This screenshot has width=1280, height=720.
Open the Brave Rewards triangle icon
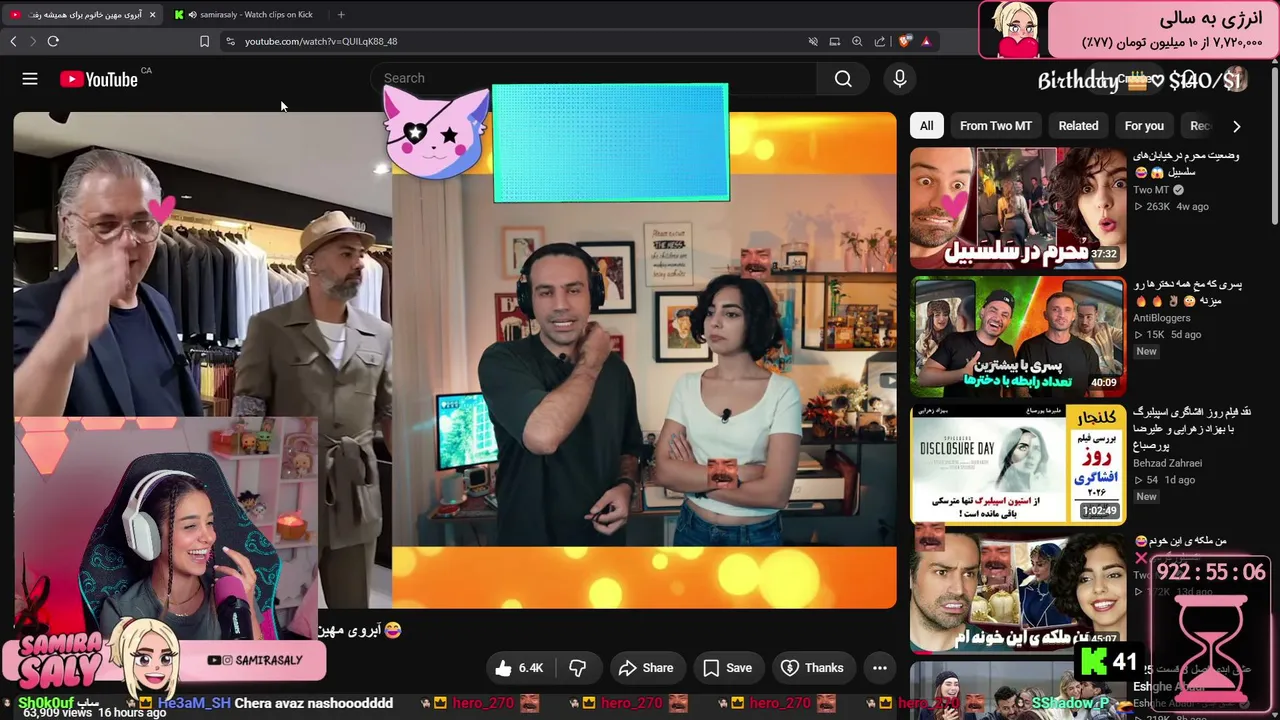point(926,41)
